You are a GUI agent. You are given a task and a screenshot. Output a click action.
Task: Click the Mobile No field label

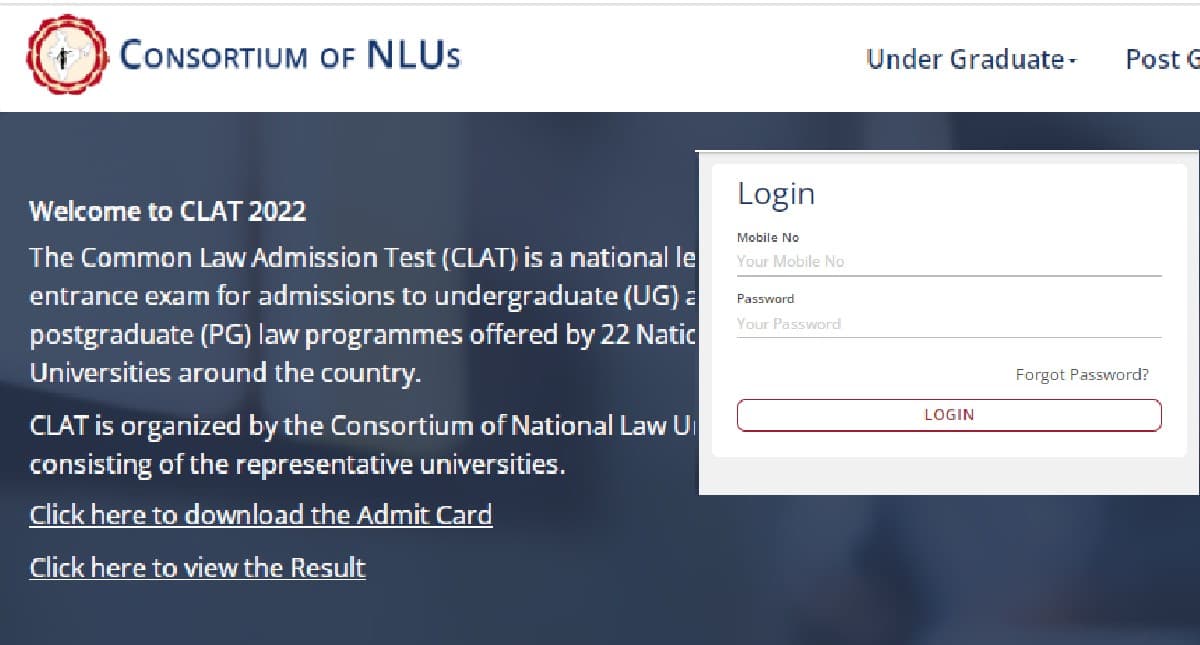click(x=767, y=237)
